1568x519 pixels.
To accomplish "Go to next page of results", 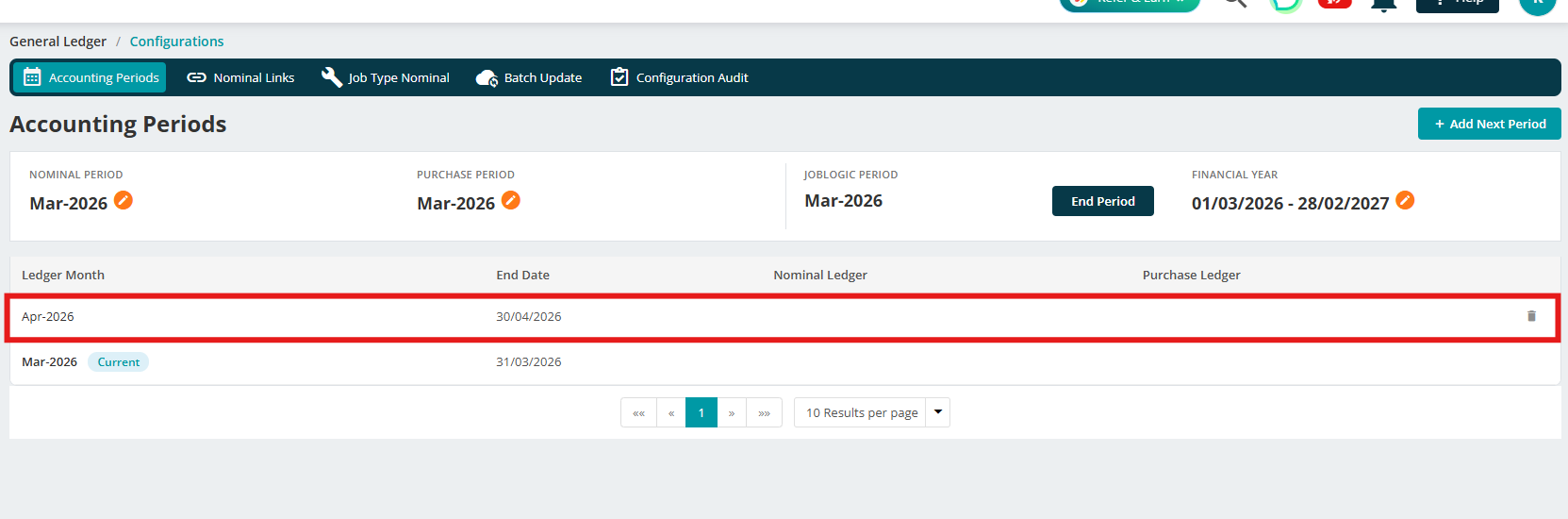I will point(732,412).
